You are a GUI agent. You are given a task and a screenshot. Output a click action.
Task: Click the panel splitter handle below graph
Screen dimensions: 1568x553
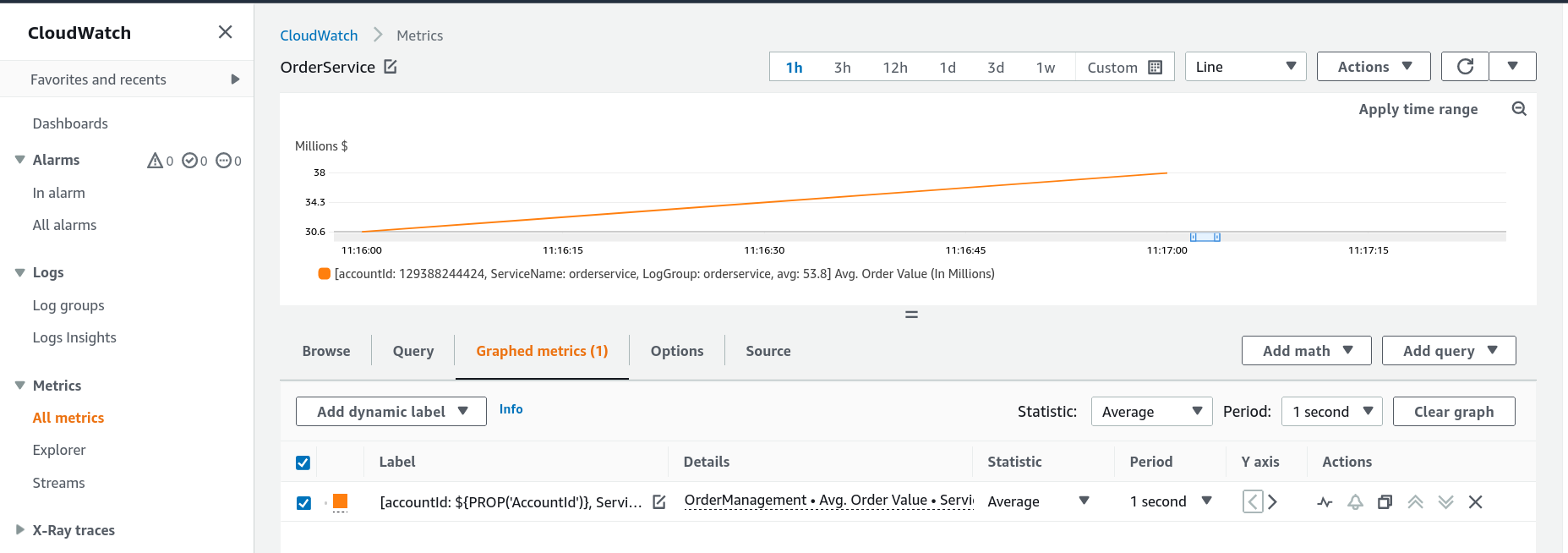click(x=911, y=315)
